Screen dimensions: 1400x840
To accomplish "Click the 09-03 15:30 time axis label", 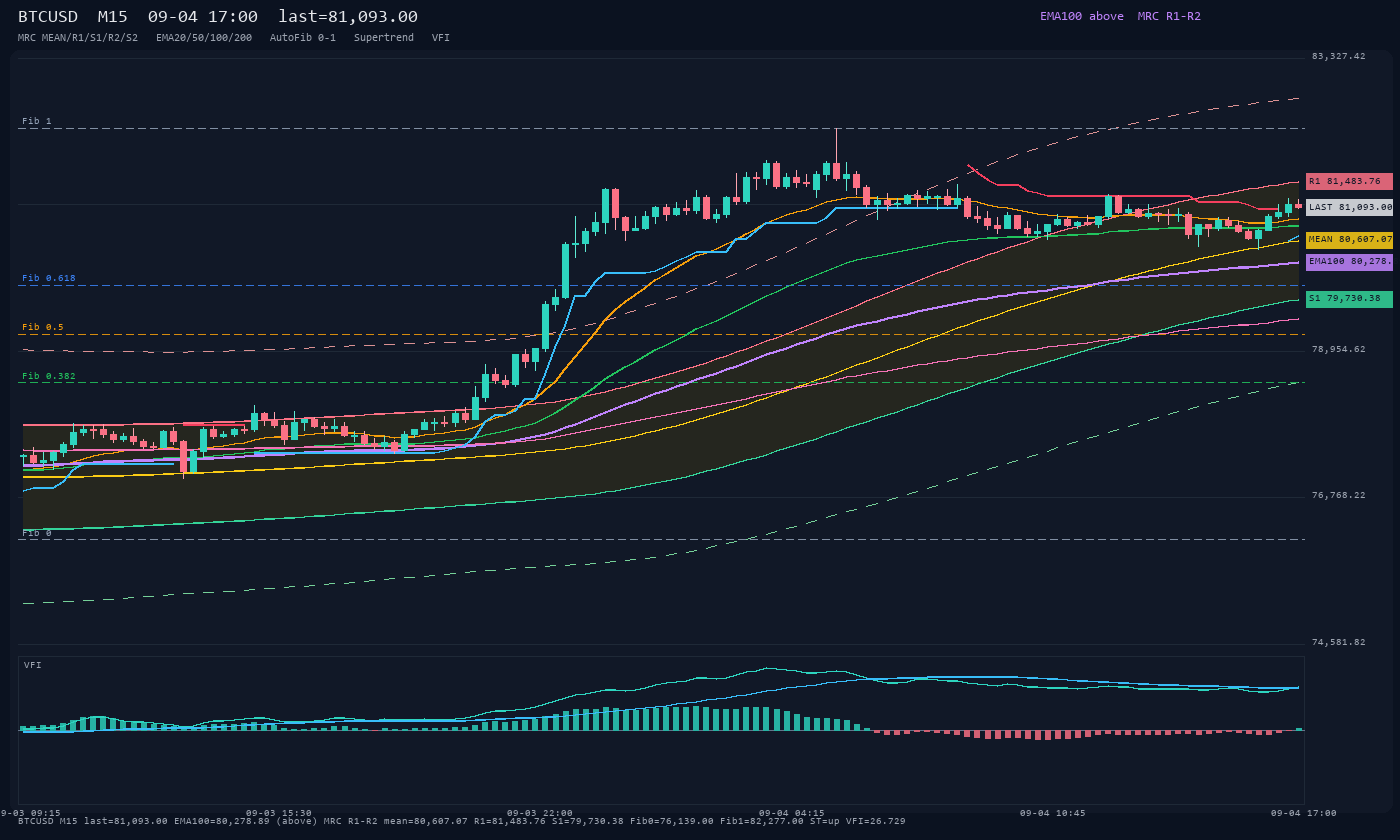I will [279, 813].
